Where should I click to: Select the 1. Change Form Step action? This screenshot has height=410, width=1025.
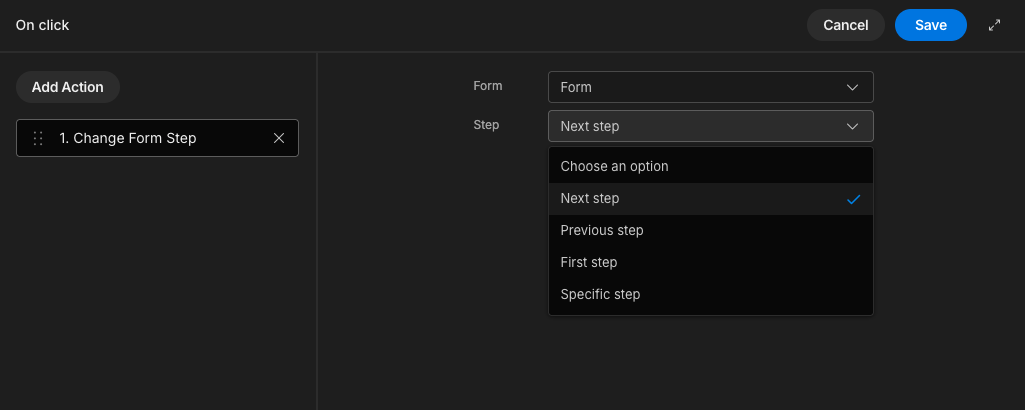(x=157, y=138)
